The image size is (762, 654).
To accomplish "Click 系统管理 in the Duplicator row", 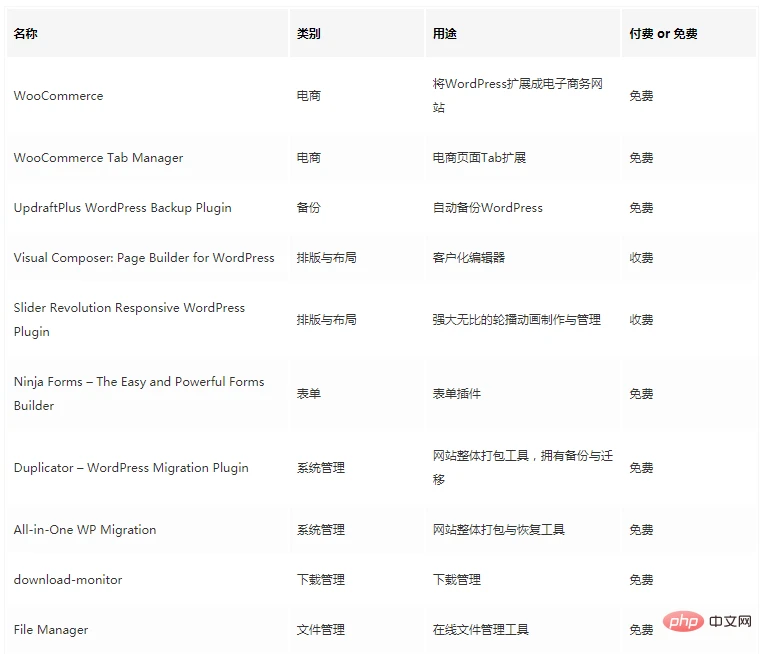I will pyautogui.click(x=321, y=468).
